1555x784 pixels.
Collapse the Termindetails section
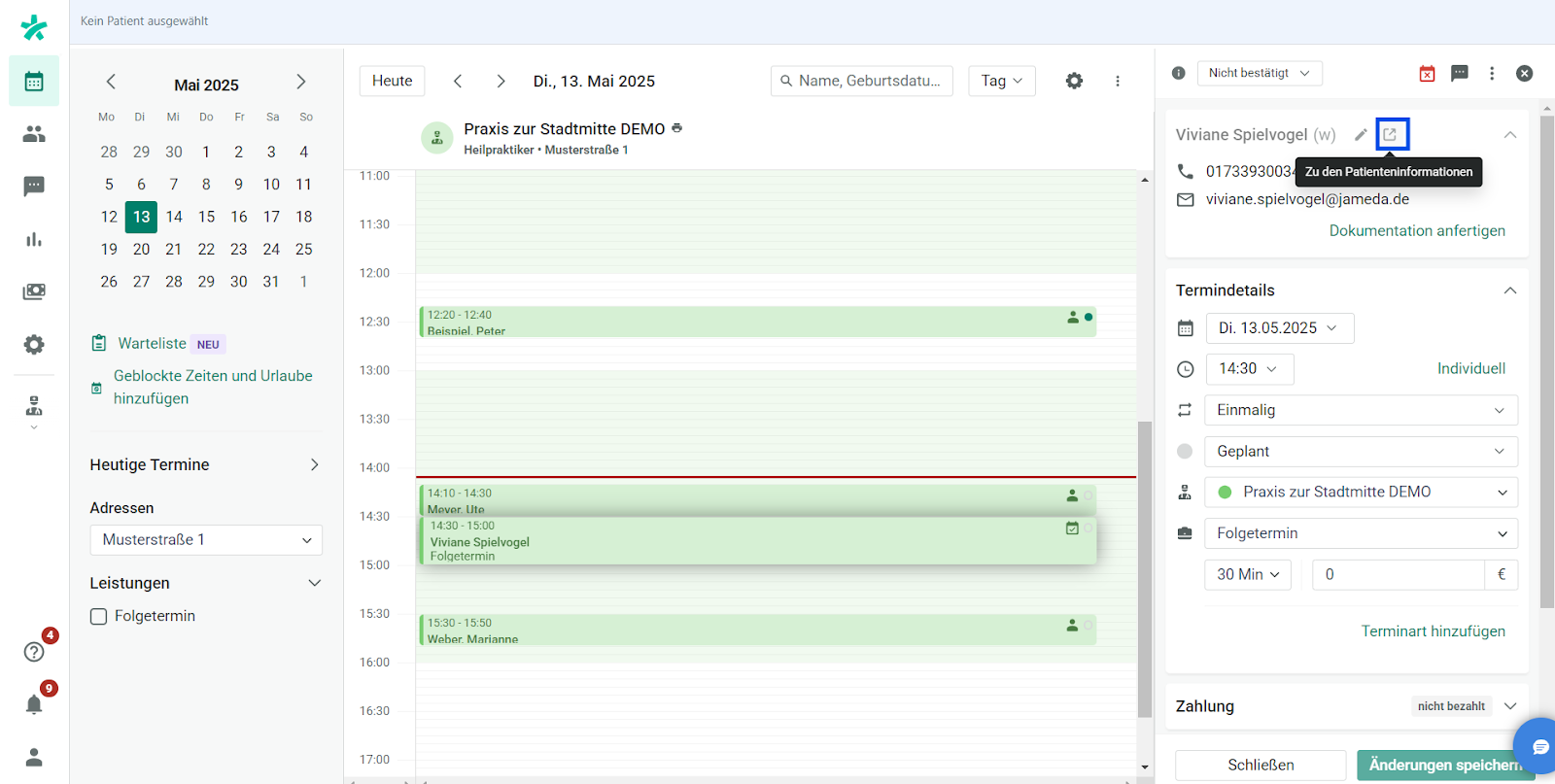tap(1509, 290)
